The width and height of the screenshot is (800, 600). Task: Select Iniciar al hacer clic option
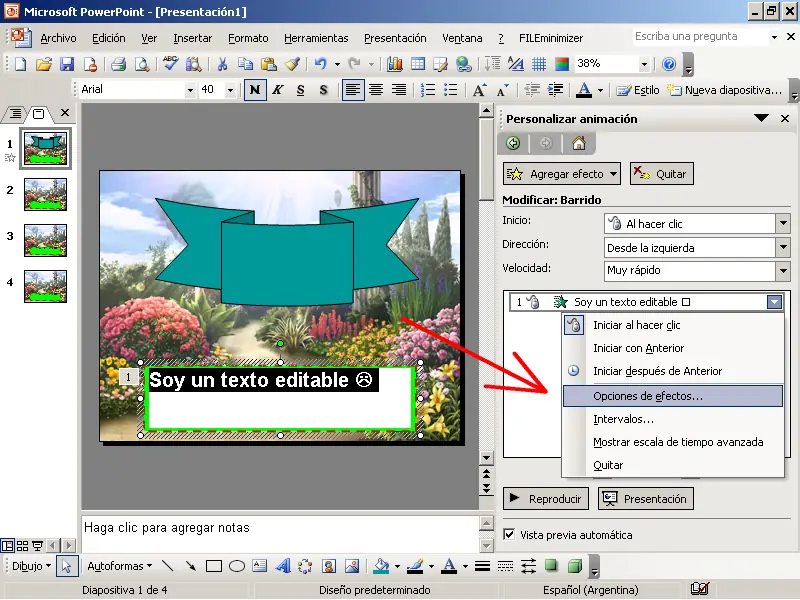[x=636, y=325]
